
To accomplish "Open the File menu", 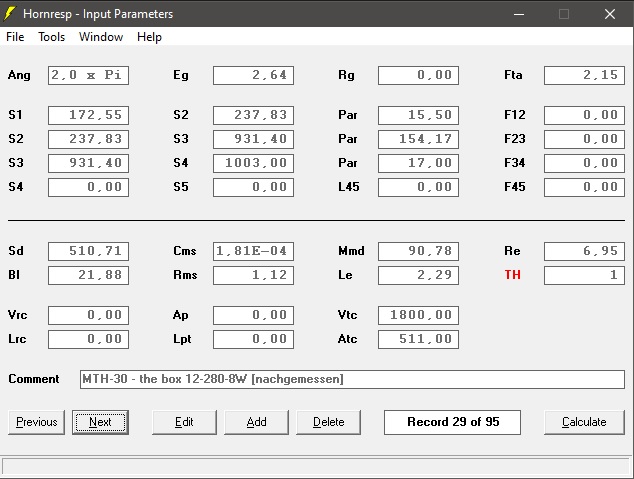I will click(x=15, y=37).
